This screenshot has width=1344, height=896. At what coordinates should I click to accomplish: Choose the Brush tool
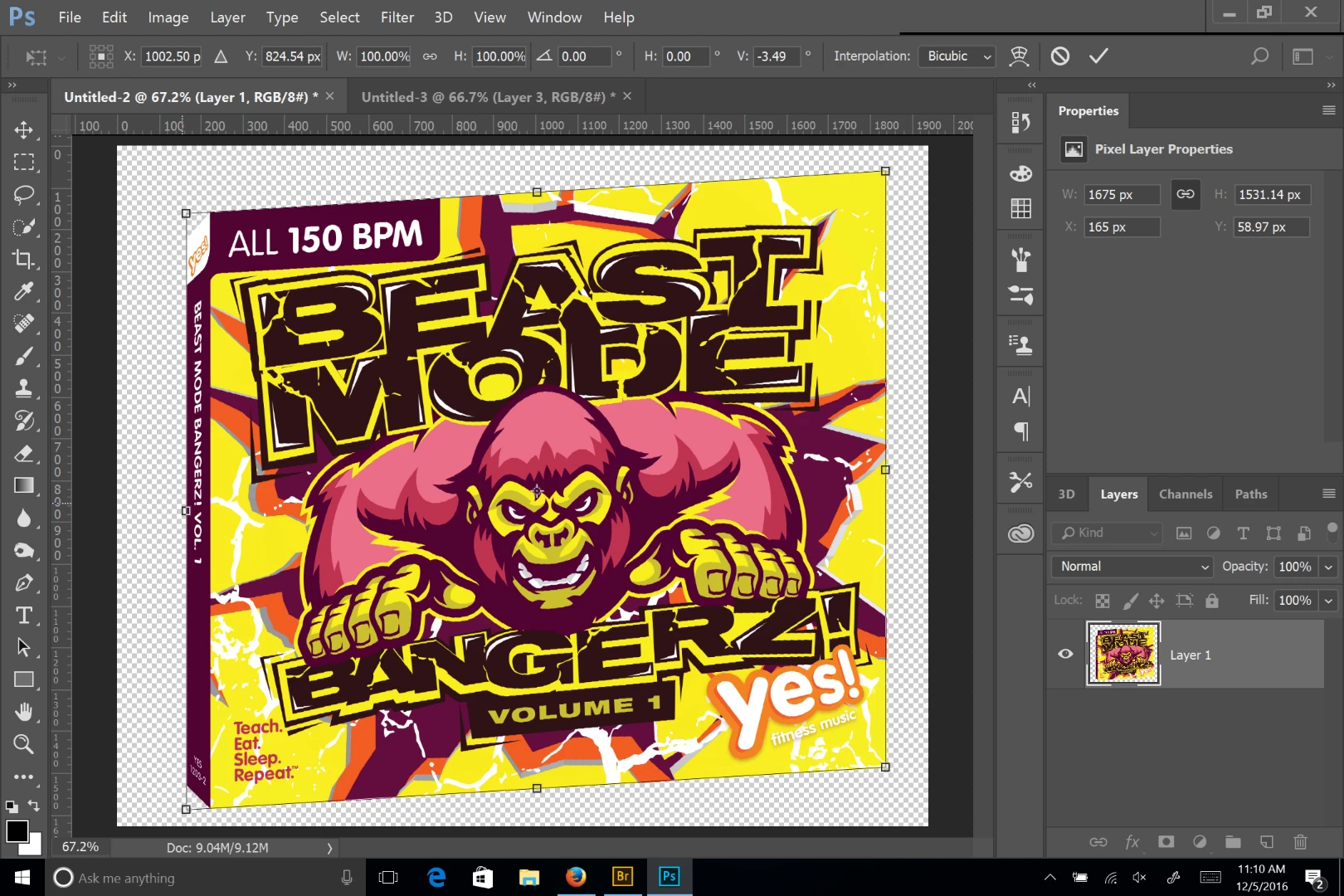23,356
